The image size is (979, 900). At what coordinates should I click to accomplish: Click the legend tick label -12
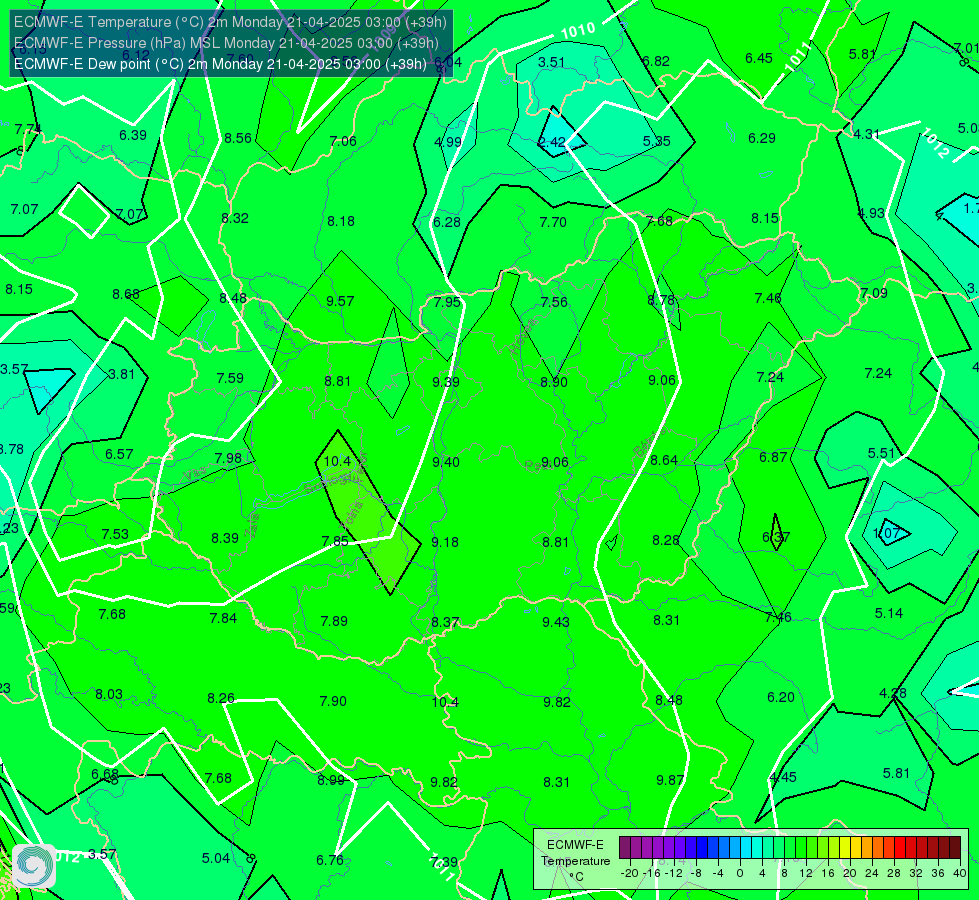674,873
